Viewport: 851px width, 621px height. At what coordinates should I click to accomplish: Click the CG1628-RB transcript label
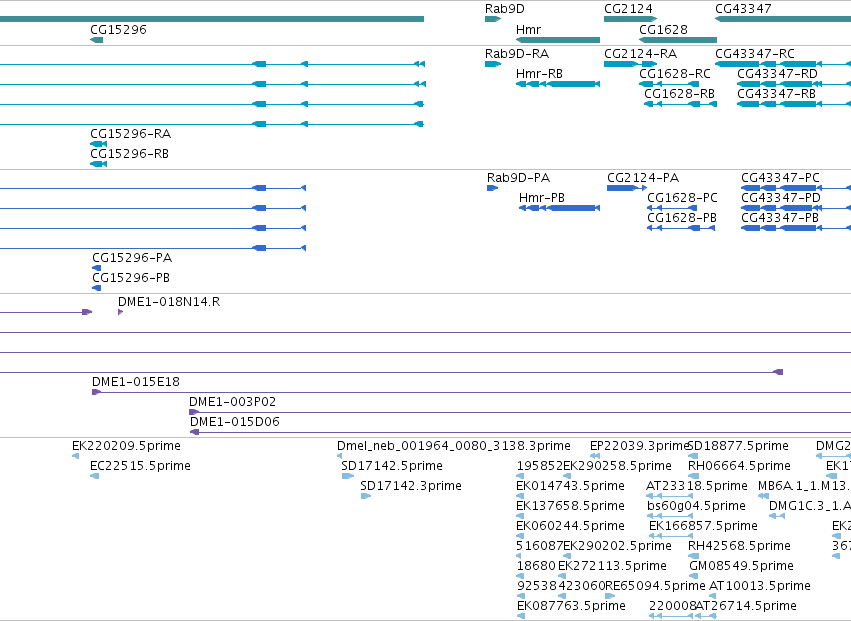click(679, 93)
